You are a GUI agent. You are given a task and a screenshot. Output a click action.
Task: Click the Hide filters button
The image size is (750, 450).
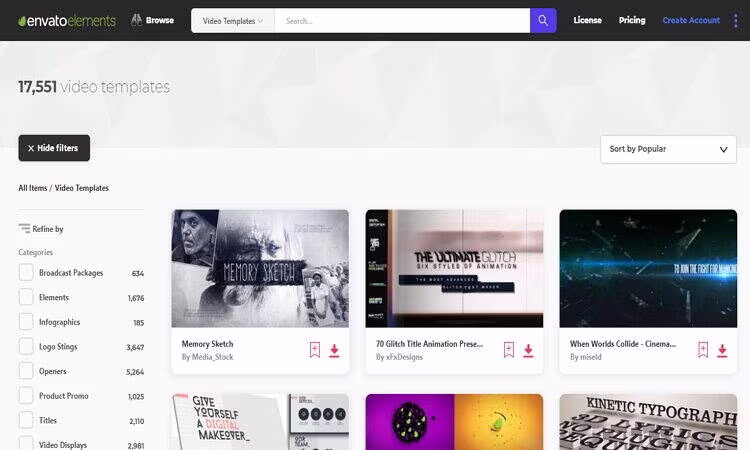54,148
